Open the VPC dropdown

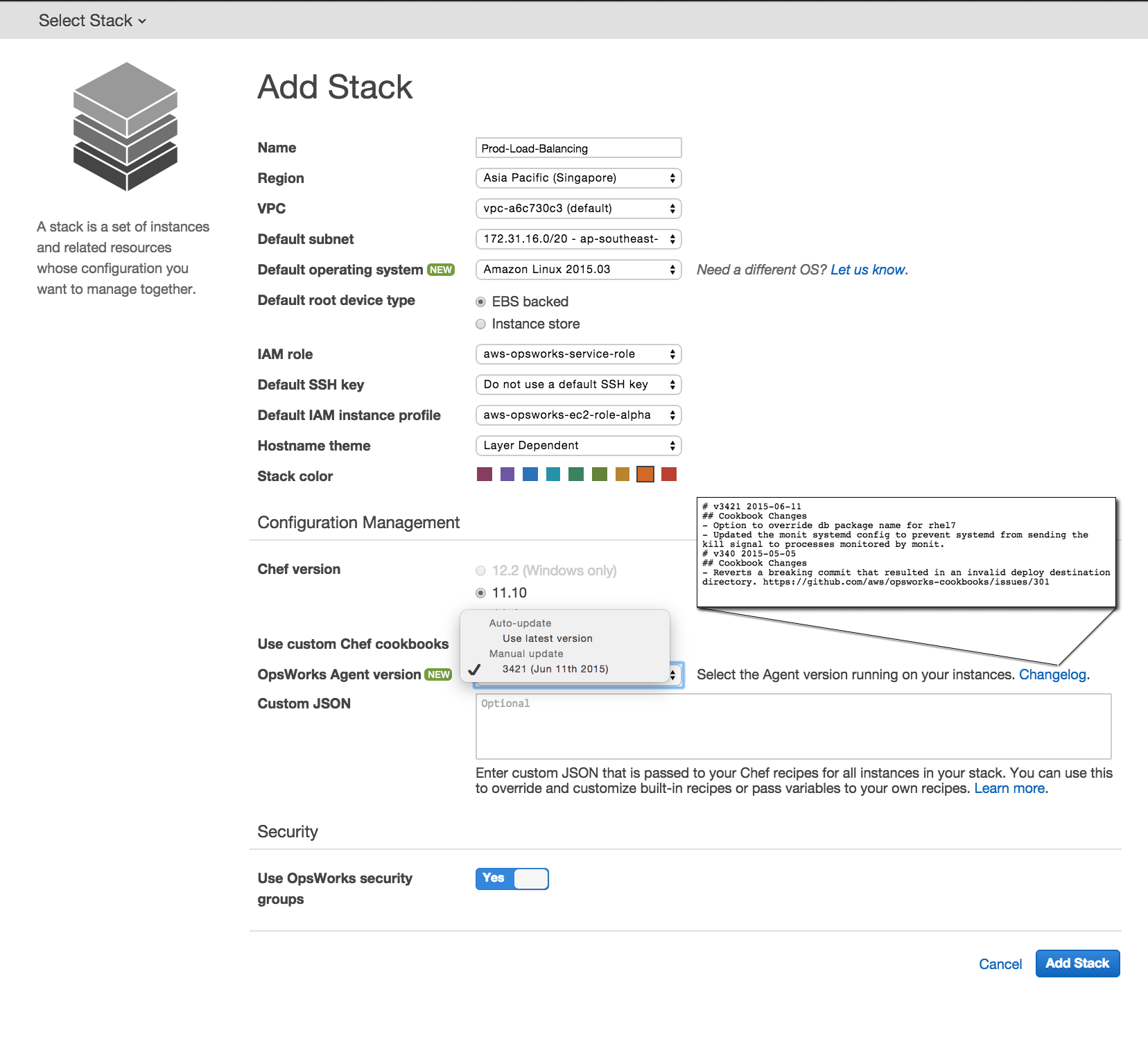(579, 209)
